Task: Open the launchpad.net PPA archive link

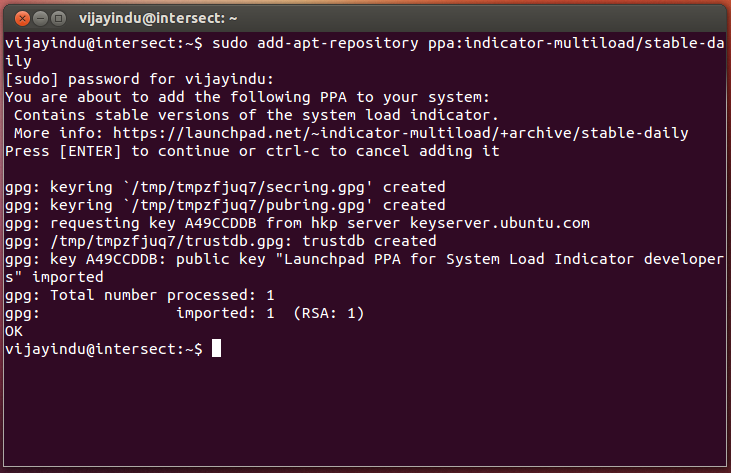Action: (400, 133)
